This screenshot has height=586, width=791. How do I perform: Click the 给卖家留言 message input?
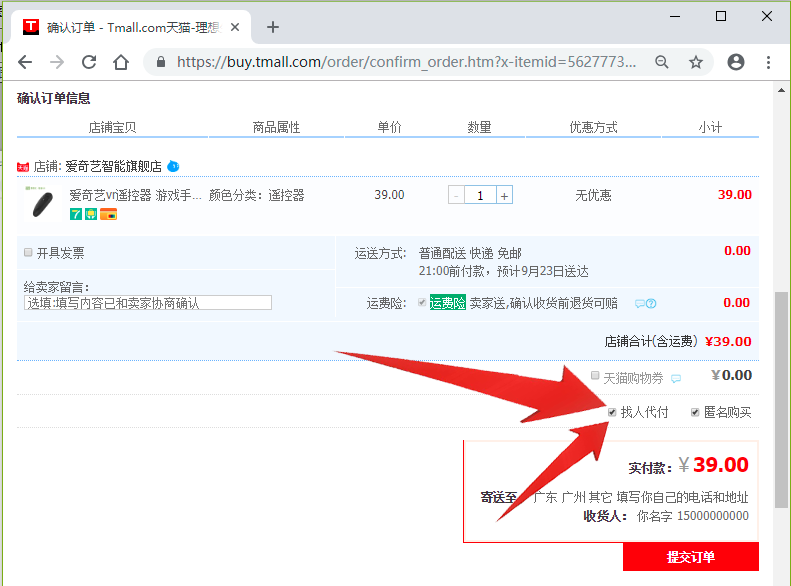[148, 303]
